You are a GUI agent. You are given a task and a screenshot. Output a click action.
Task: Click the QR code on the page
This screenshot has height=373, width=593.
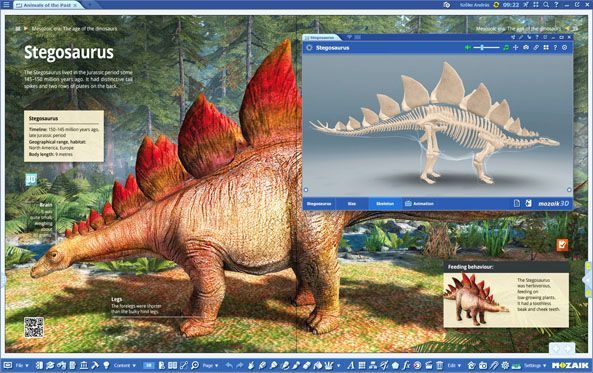[x=34, y=327]
